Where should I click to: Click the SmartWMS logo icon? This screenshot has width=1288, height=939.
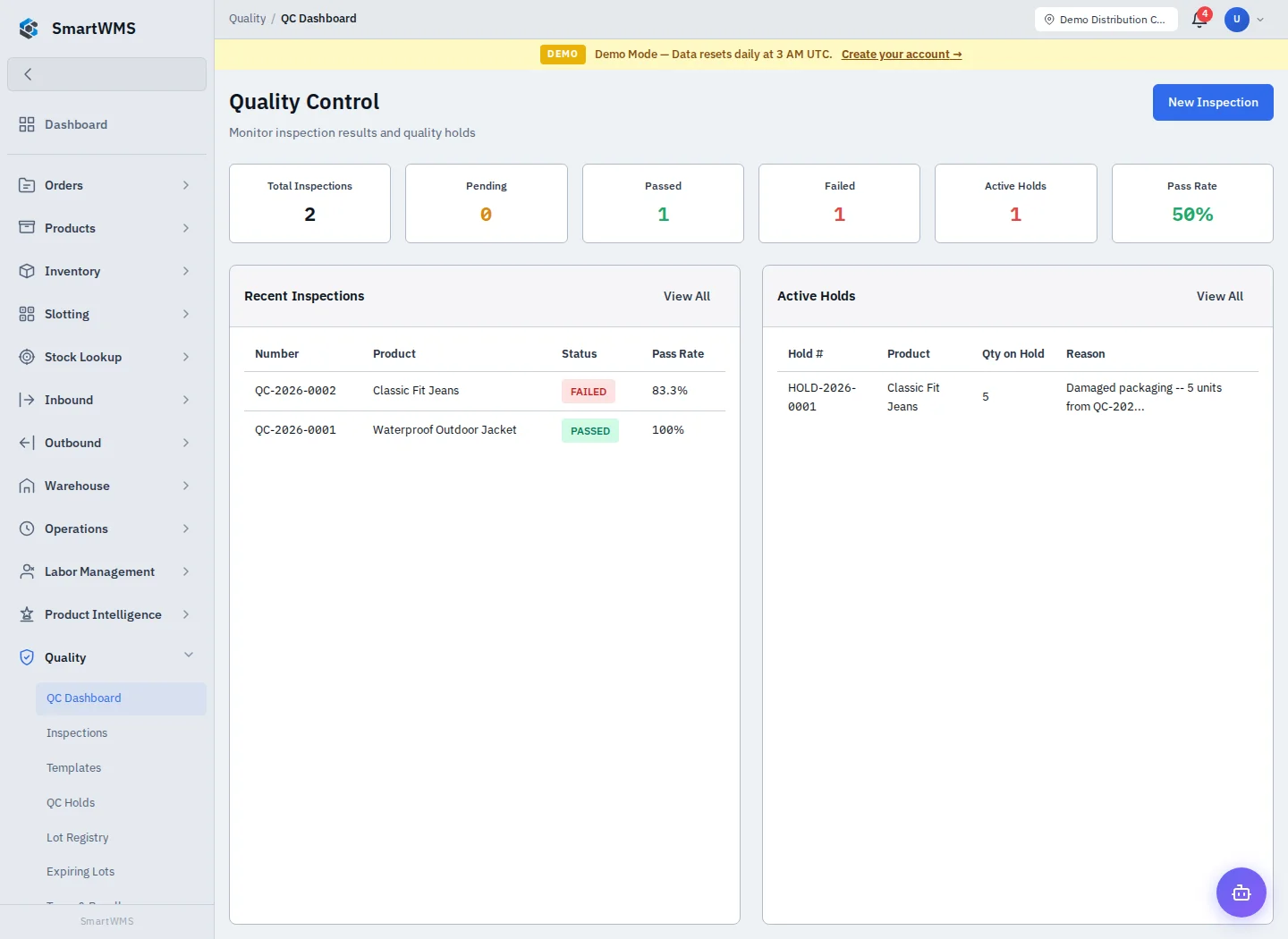point(29,29)
